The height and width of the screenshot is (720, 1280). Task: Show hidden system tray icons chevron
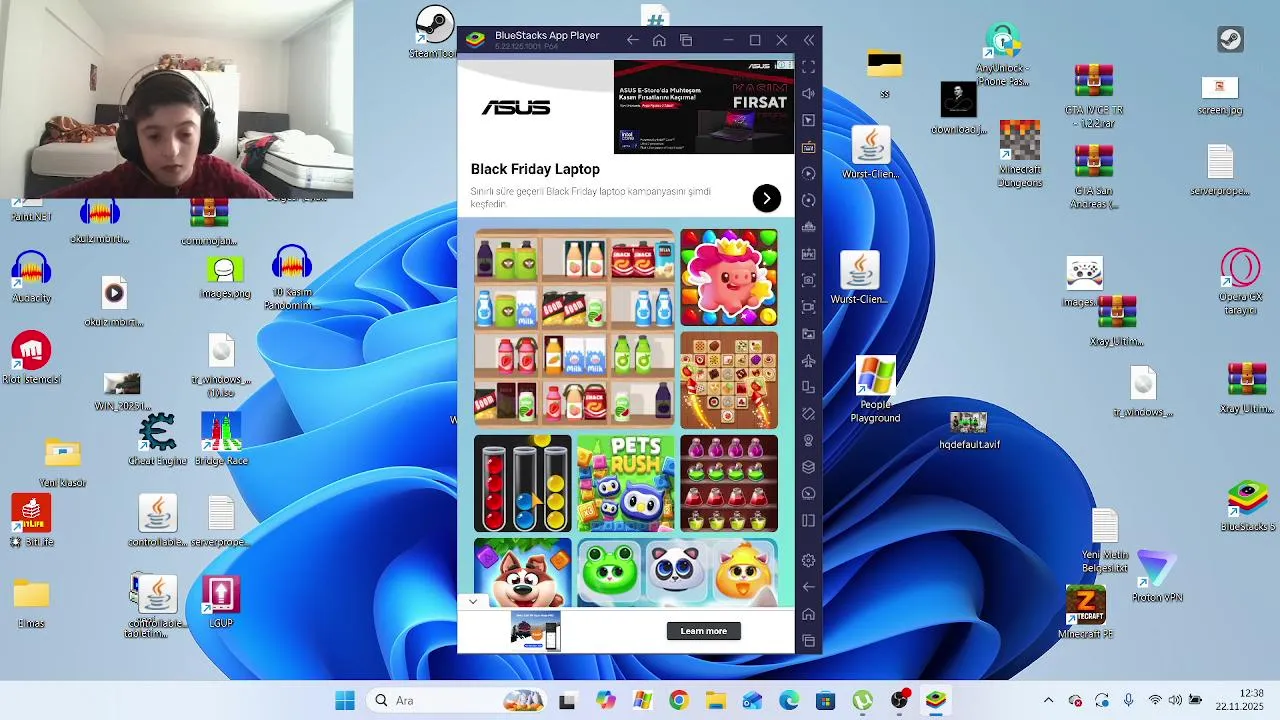(x=1048, y=700)
